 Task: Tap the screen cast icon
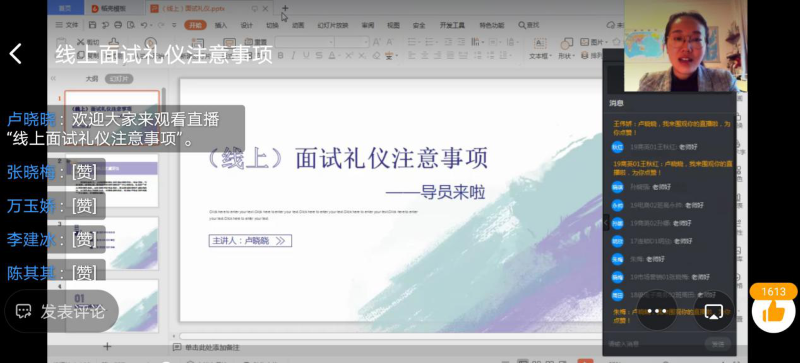(x=713, y=311)
